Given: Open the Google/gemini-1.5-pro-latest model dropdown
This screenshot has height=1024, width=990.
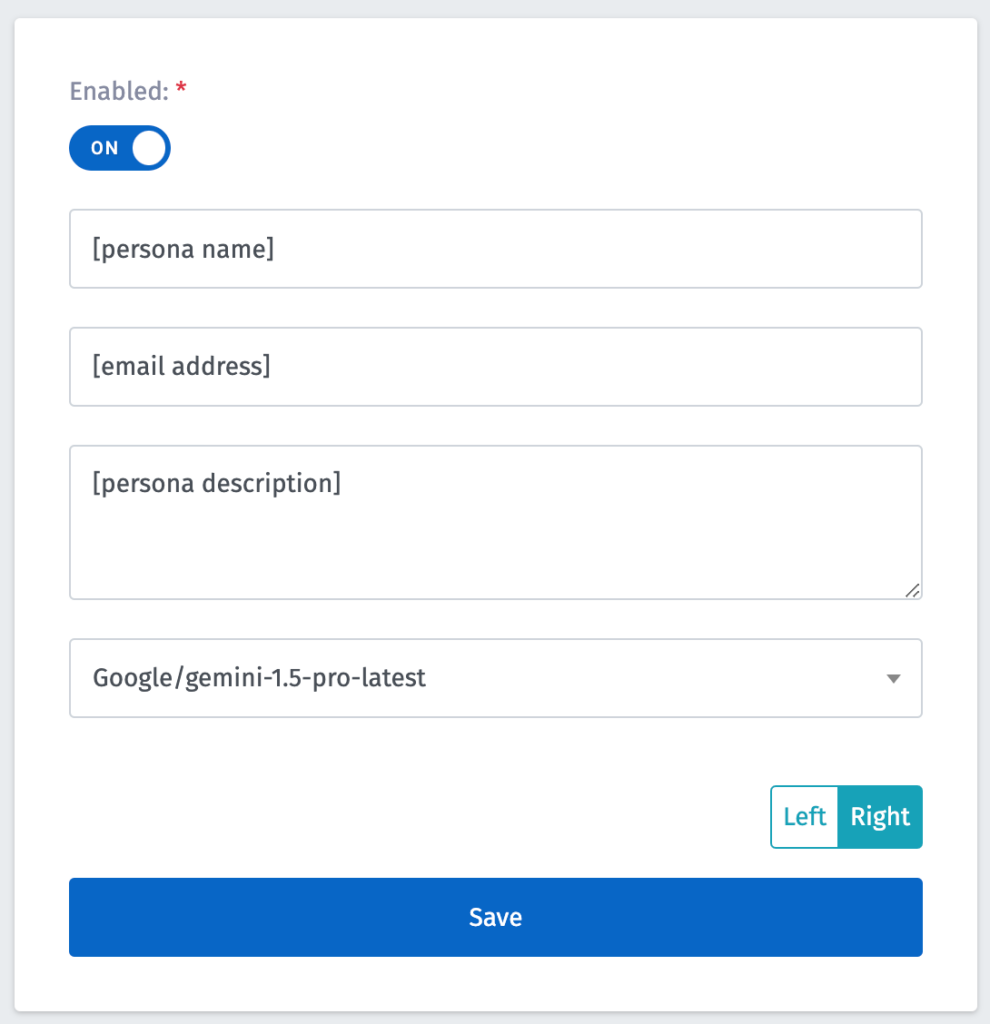Looking at the screenshot, I should click(495, 678).
